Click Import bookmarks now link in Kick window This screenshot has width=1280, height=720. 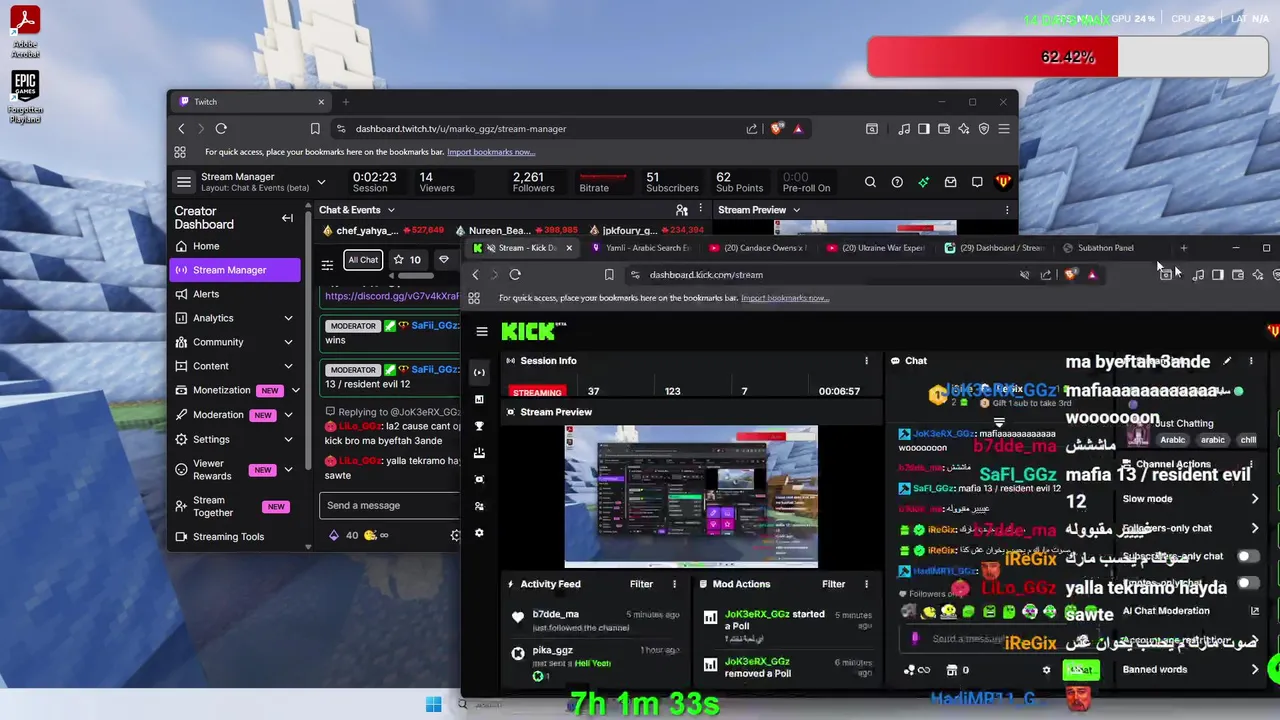coord(785,298)
